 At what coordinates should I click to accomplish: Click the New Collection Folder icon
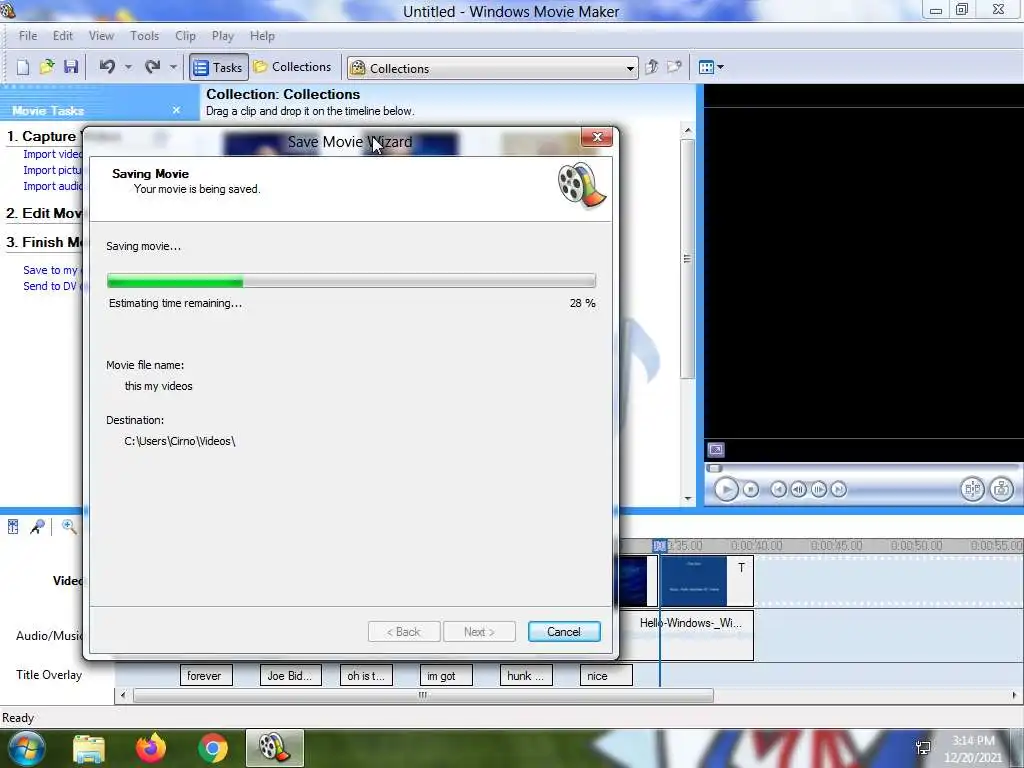[x=674, y=67]
